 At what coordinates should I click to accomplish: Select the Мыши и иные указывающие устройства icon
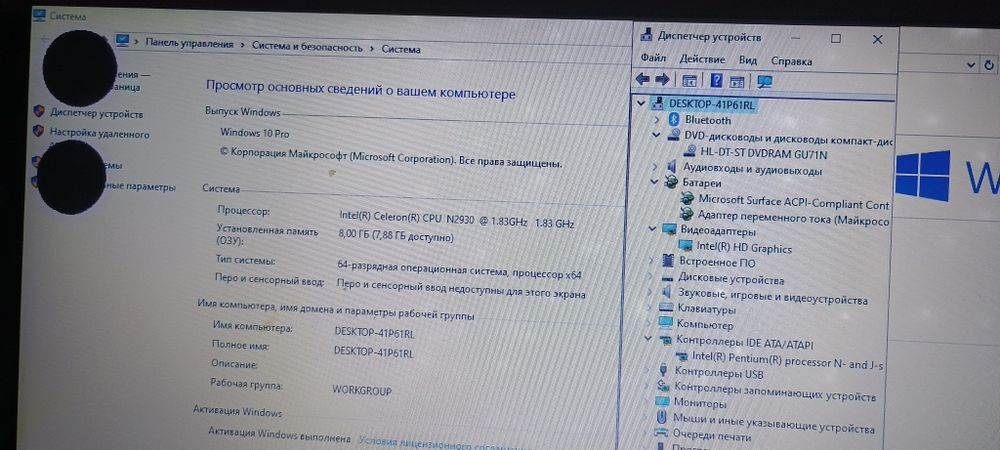coord(662,417)
